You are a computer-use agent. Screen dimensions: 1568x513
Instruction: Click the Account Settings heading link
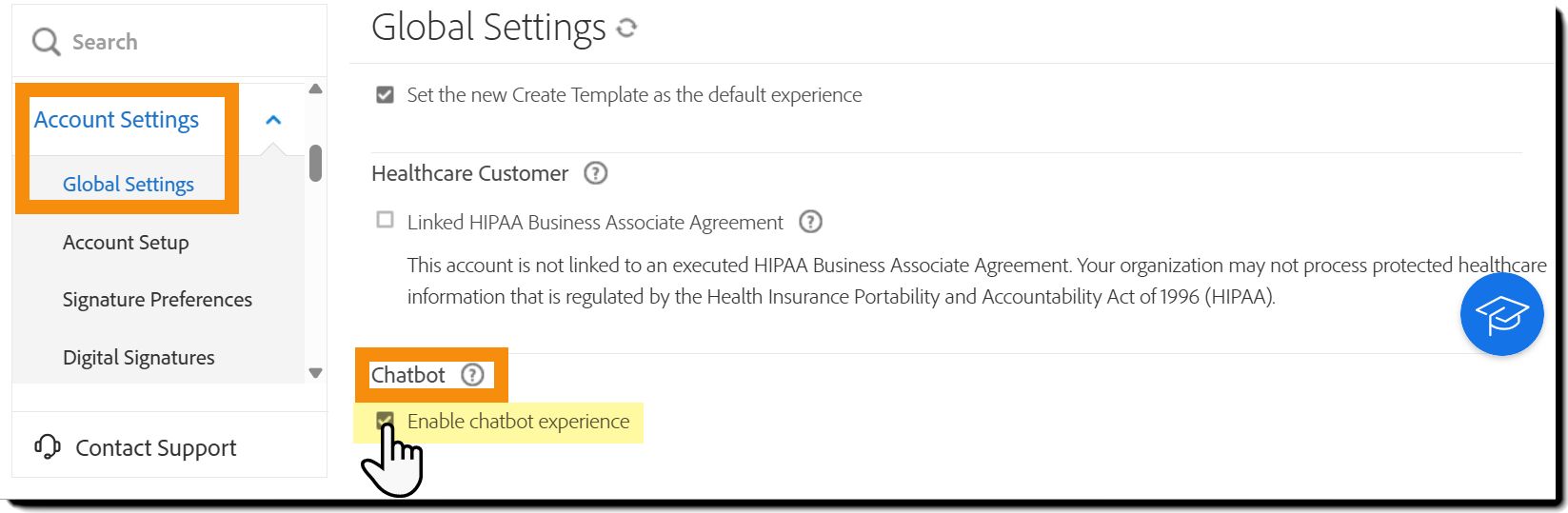coord(116,120)
